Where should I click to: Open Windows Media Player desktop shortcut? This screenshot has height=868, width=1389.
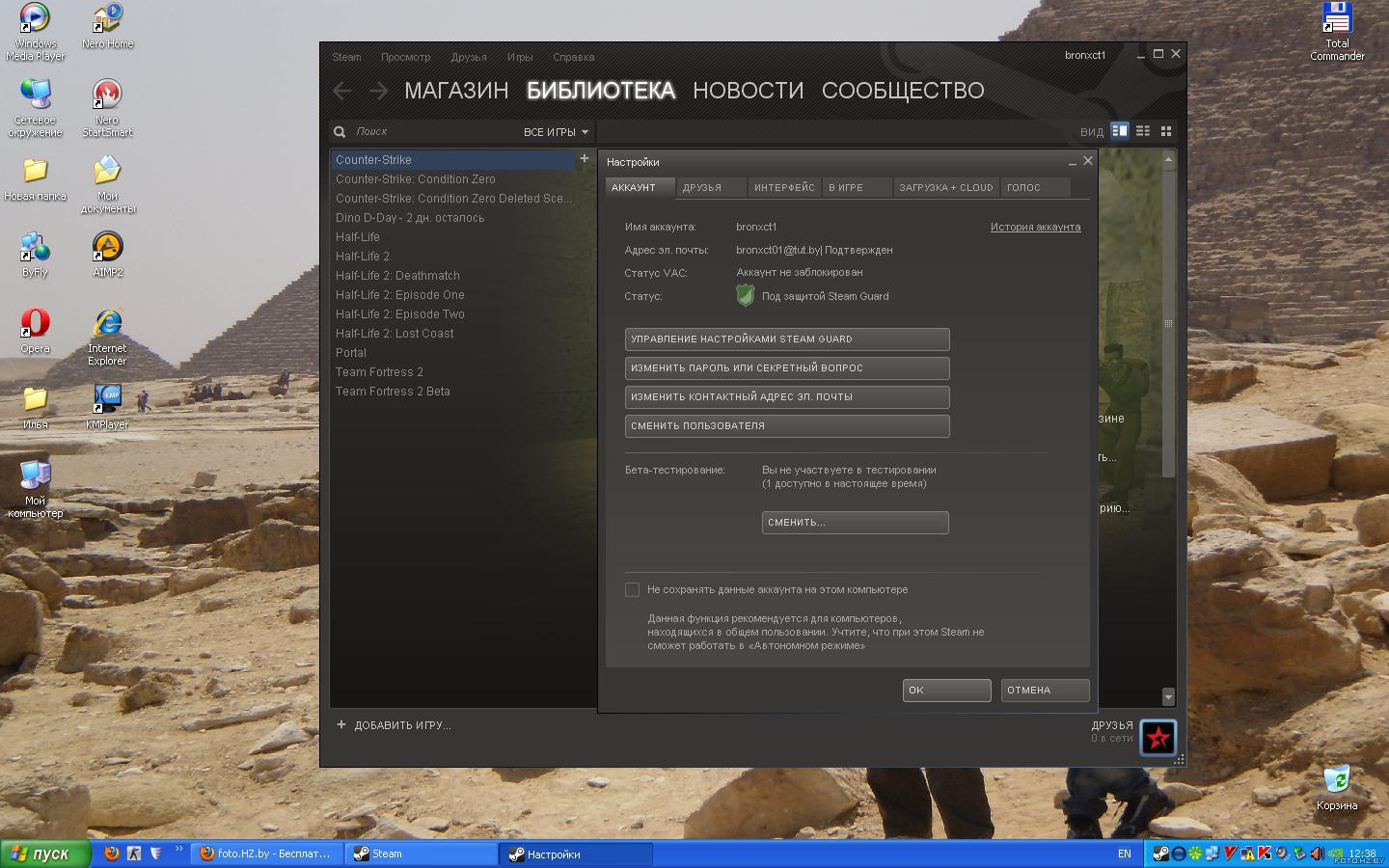pos(35,31)
